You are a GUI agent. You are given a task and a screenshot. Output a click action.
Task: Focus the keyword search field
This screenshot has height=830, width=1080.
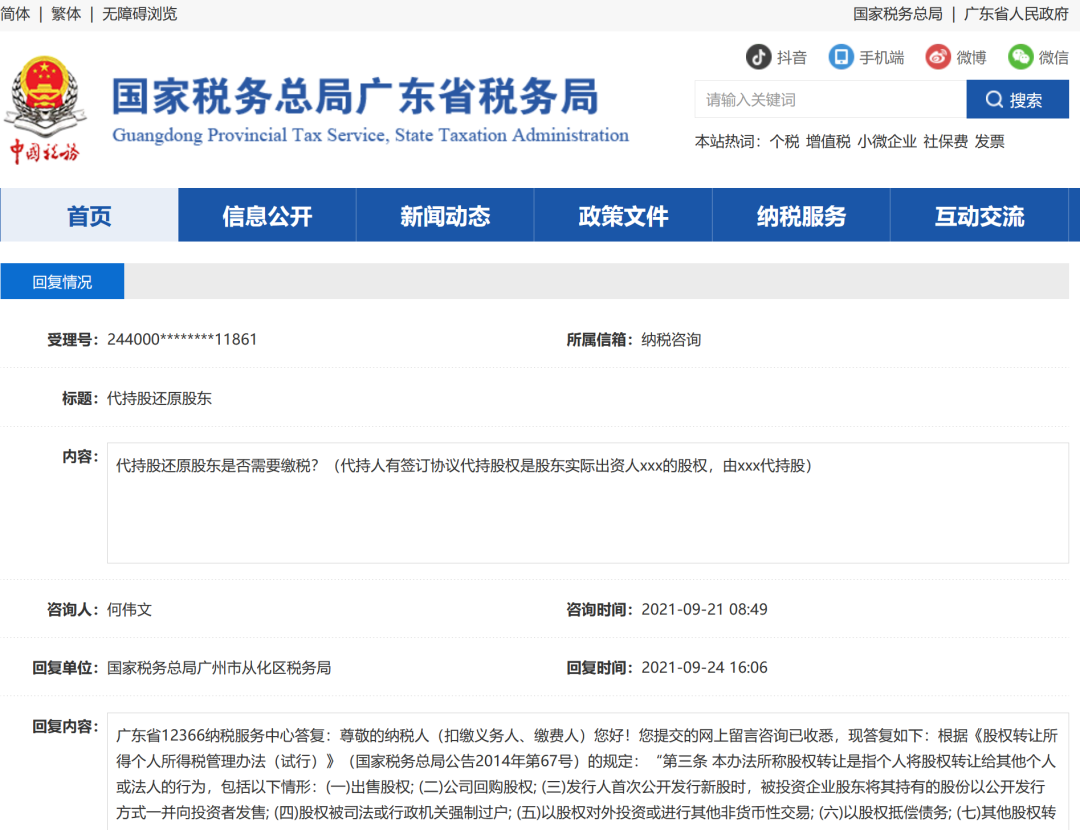(830, 99)
